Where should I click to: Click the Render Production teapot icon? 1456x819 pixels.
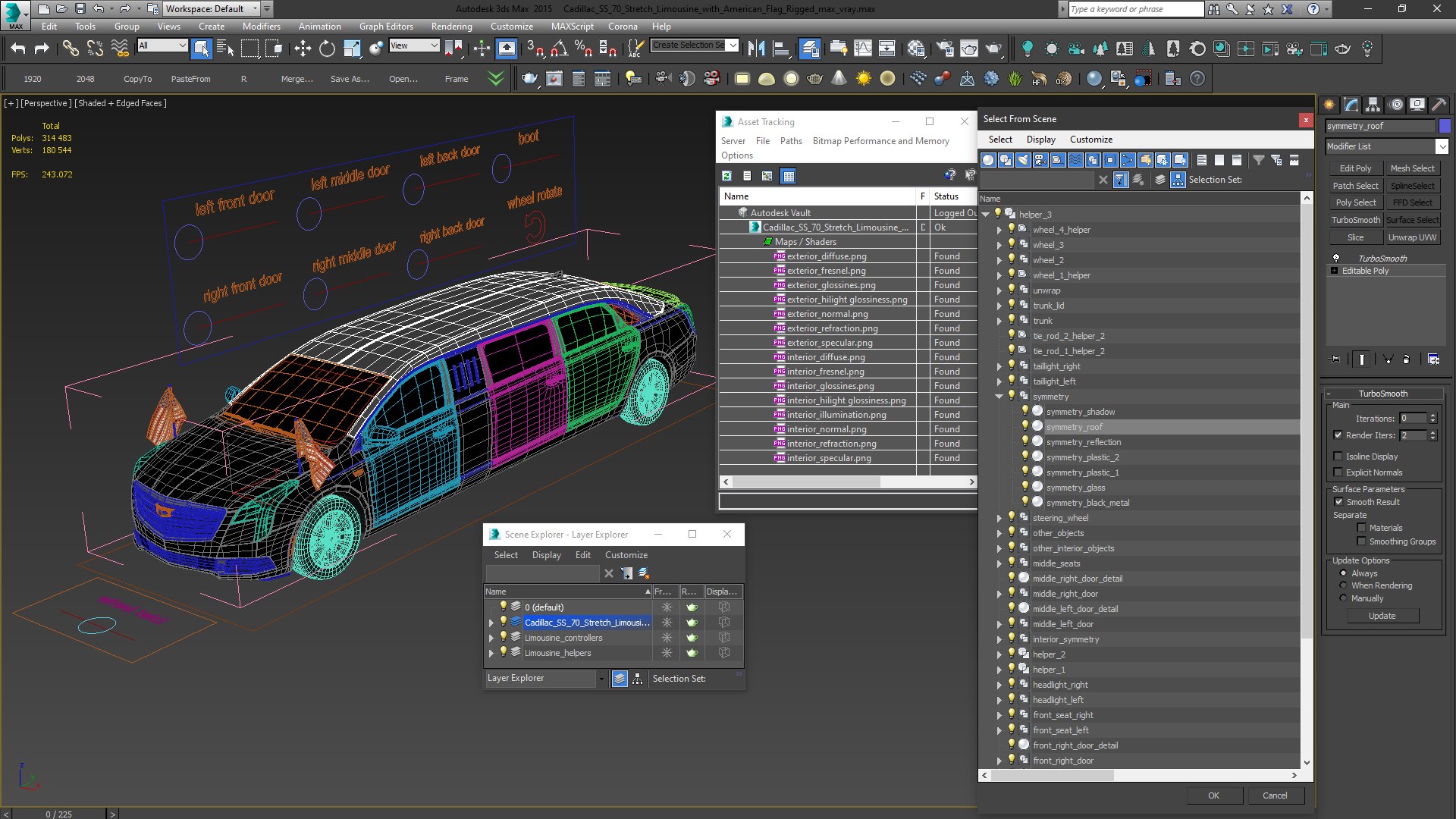(993, 49)
